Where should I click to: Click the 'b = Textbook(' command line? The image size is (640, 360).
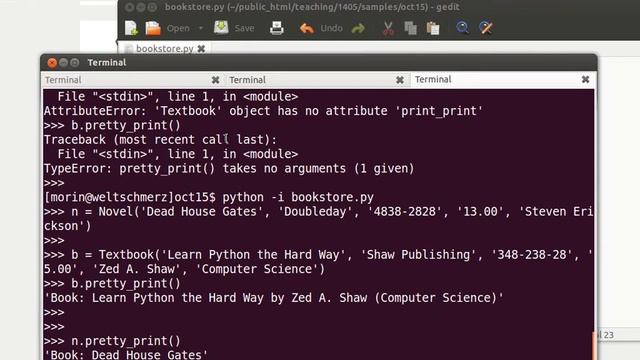tap(318, 262)
